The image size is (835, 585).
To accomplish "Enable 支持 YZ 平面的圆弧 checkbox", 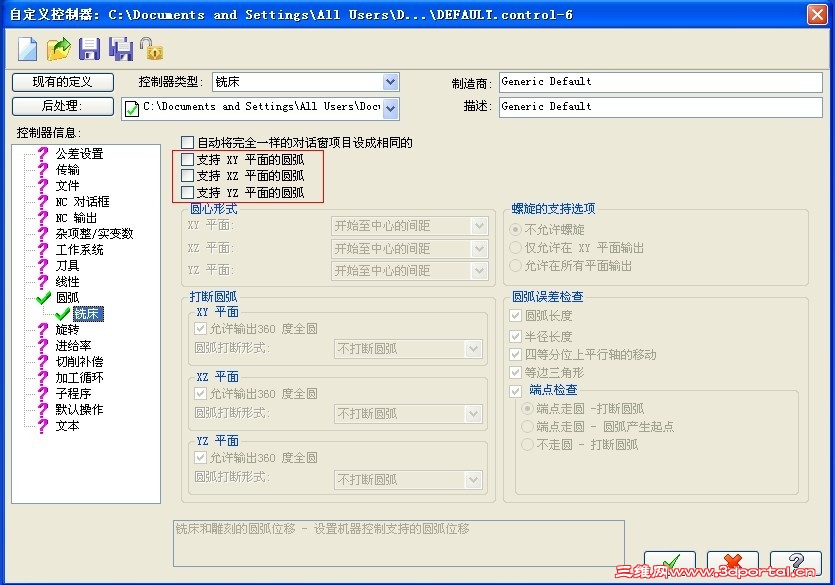I will [x=187, y=192].
